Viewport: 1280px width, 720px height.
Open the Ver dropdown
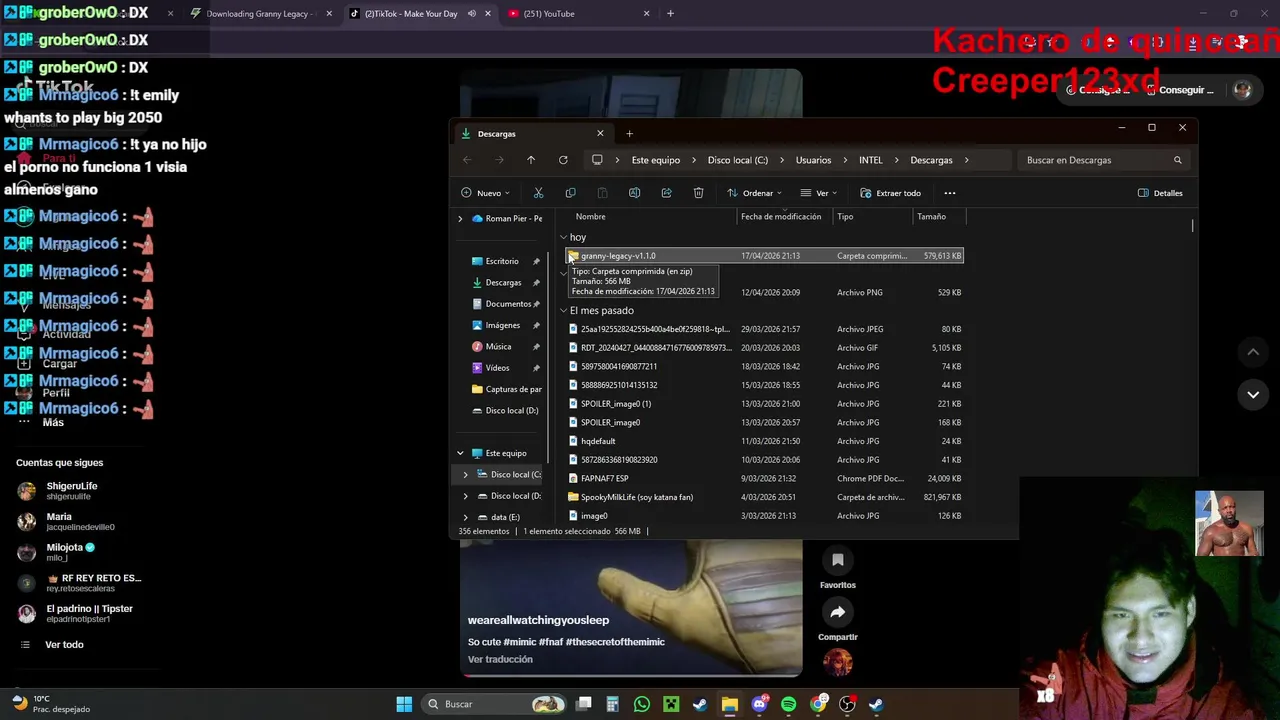(820, 193)
